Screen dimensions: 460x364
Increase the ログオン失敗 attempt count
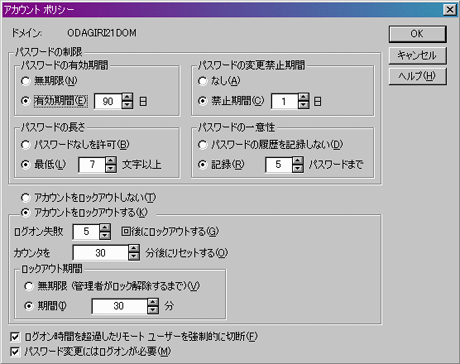pos(105,228)
